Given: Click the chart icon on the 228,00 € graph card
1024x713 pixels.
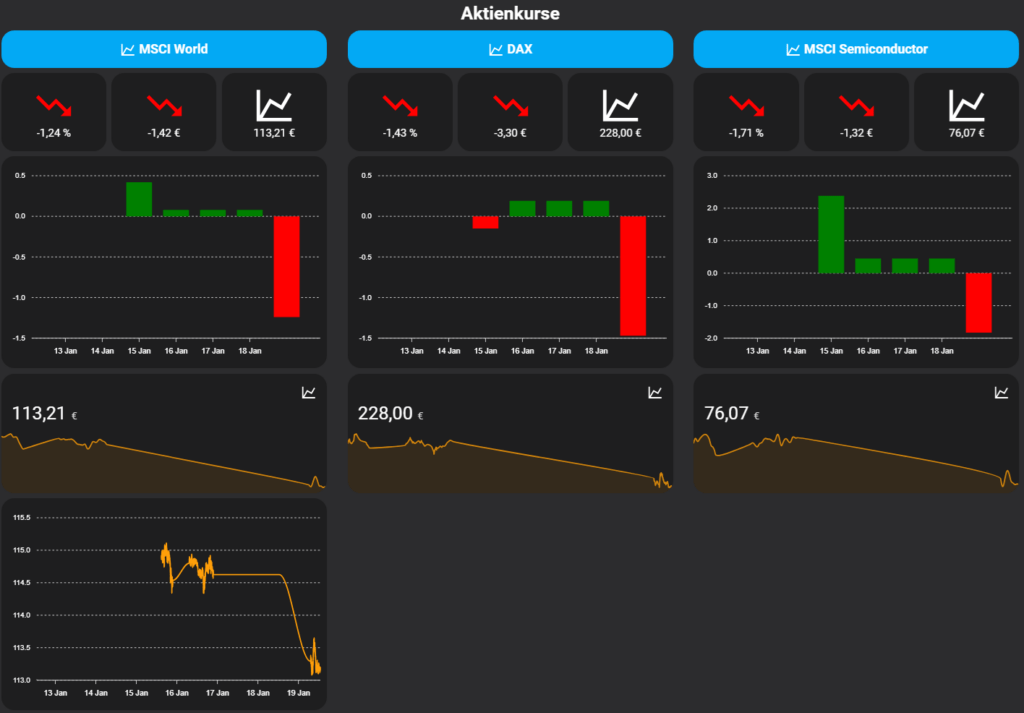Looking at the screenshot, I should (655, 392).
